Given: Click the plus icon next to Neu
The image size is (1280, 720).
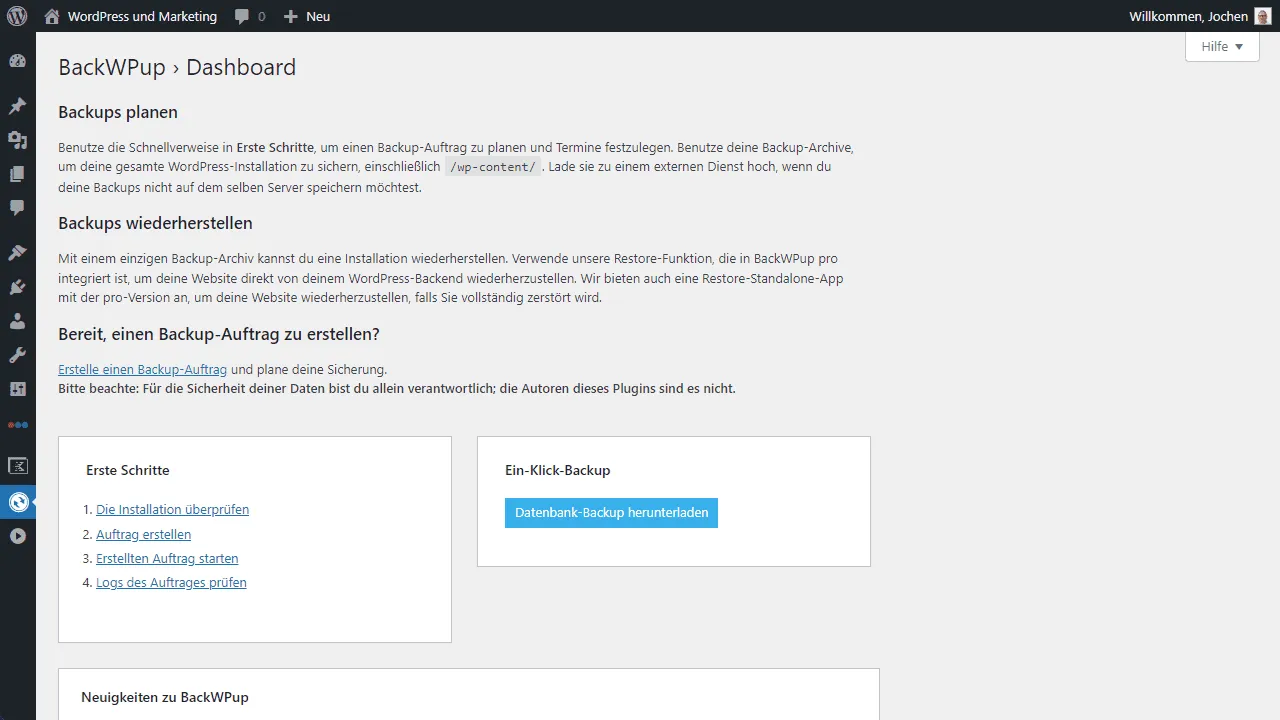Looking at the screenshot, I should 291,16.
